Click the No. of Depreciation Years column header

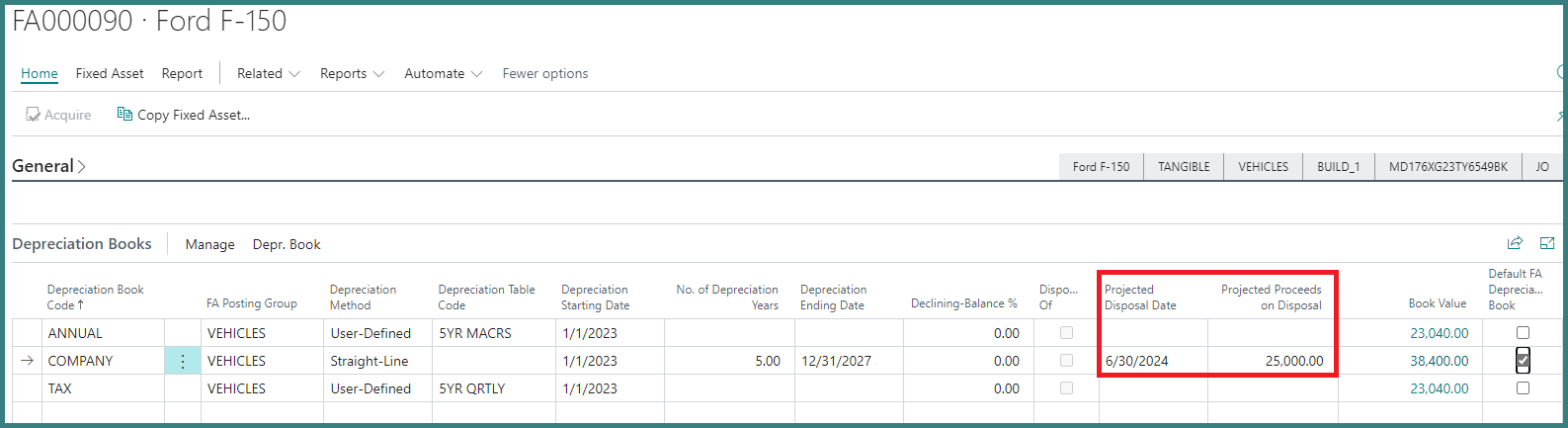pos(727,297)
